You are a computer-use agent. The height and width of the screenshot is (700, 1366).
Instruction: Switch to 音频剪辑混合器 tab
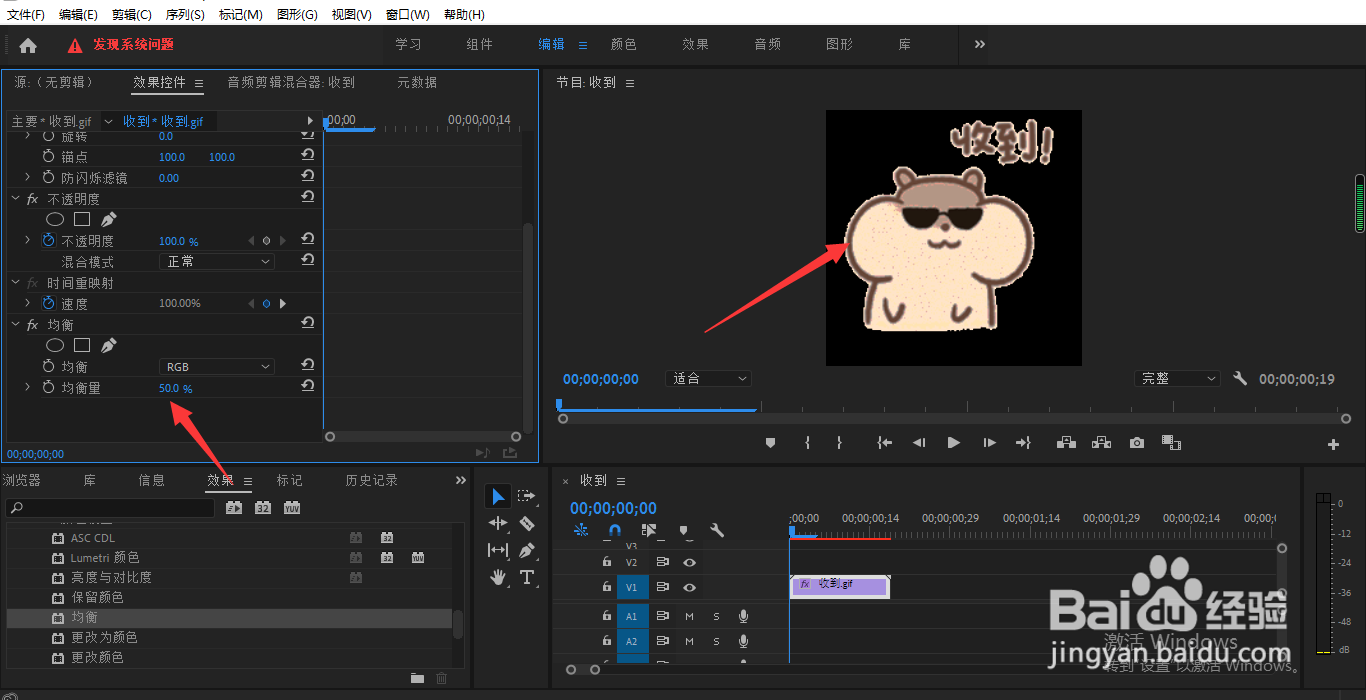291,82
